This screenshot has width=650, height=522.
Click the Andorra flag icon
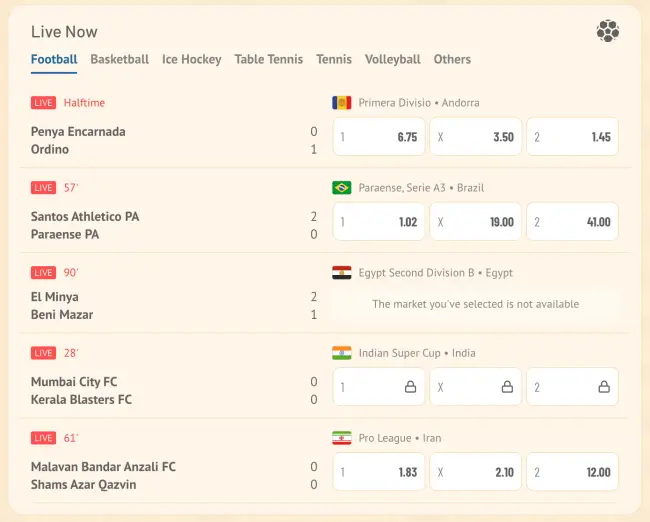tap(341, 103)
